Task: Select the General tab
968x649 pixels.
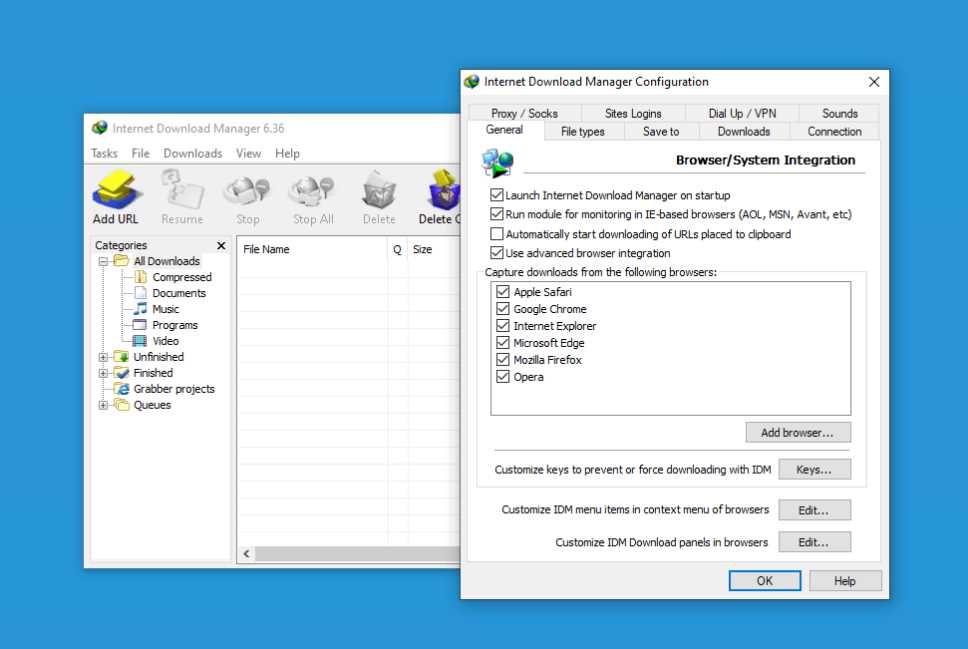Action: pyautogui.click(x=504, y=130)
